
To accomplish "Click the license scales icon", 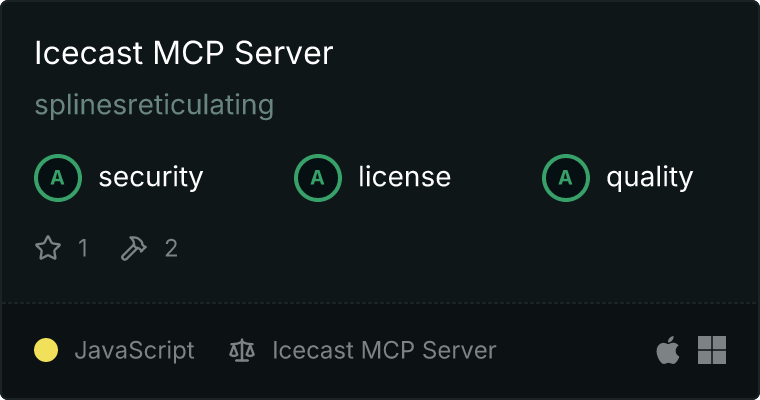I will tap(242, 350).
